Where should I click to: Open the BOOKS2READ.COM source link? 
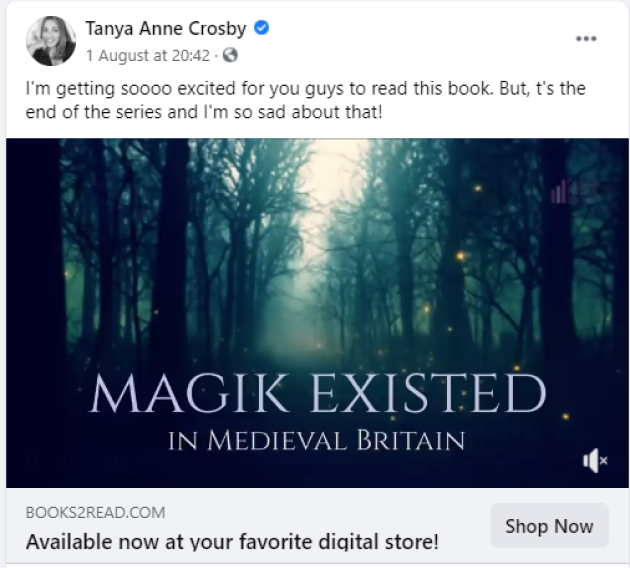(95, 513)
